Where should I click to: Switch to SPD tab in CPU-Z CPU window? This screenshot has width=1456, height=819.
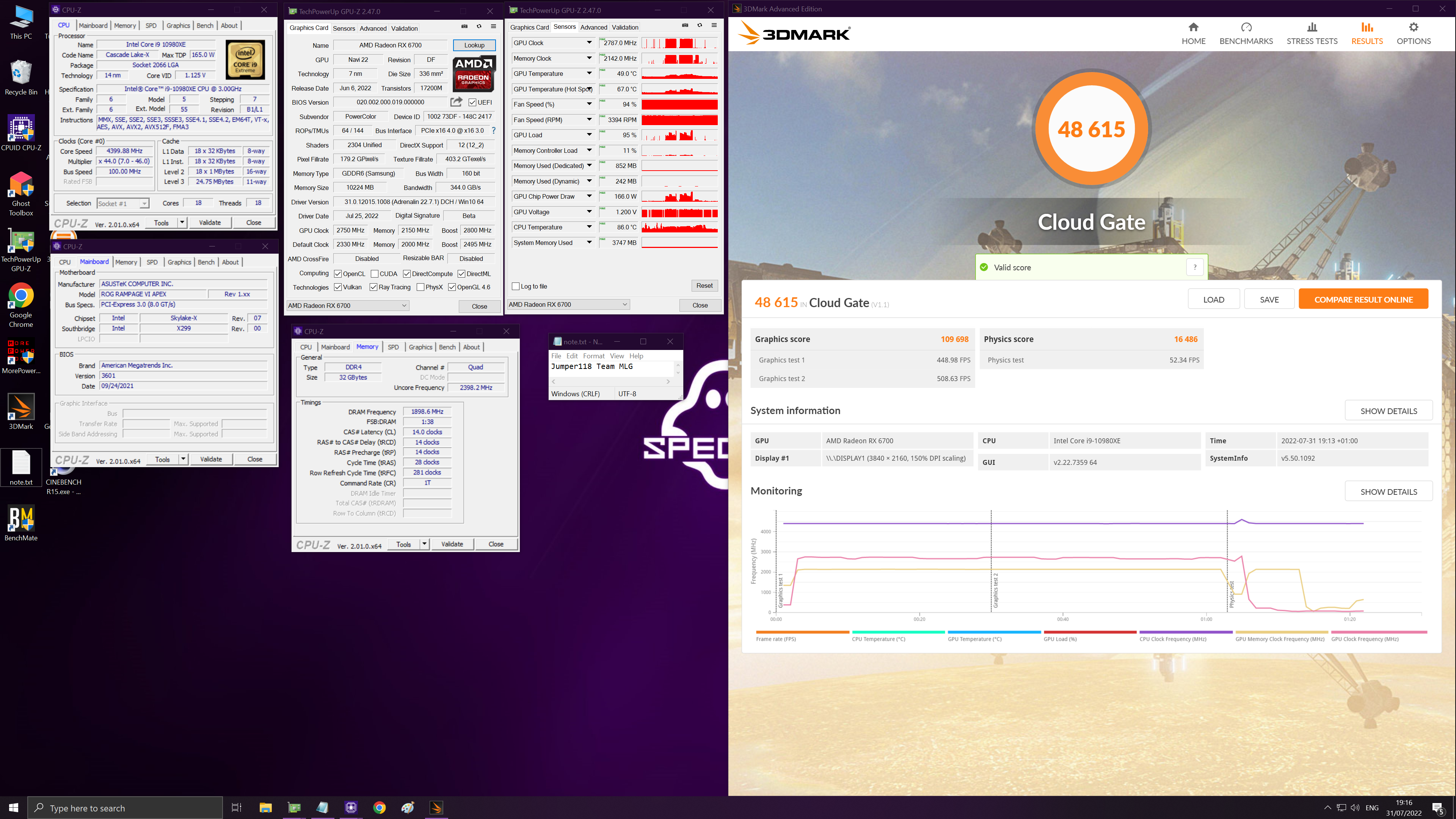pos(151,25)
